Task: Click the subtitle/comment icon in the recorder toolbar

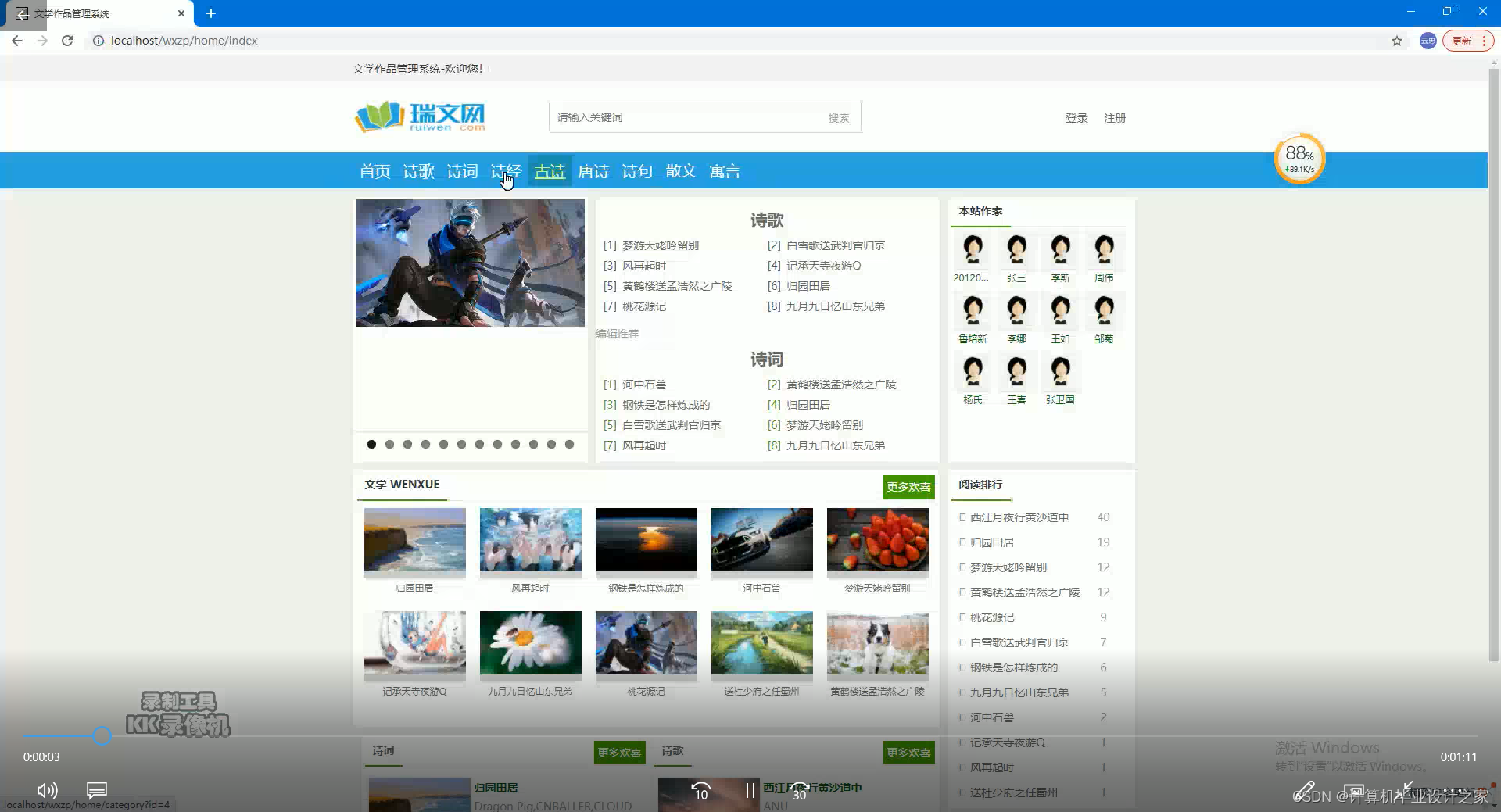Action: click(x=96, y=790)
